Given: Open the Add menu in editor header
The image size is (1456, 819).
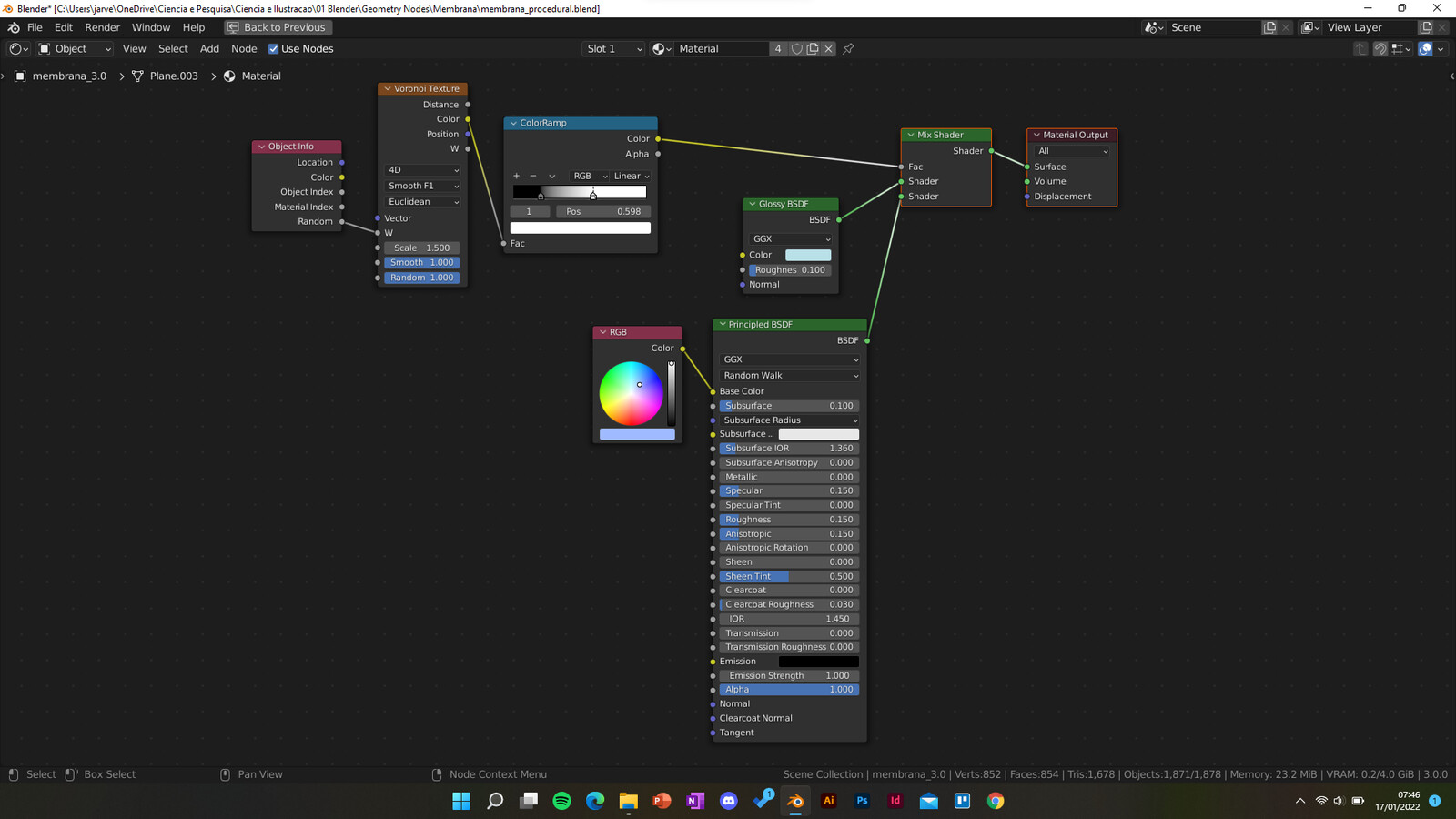Looking at the screenshot, I should point(209,49).
